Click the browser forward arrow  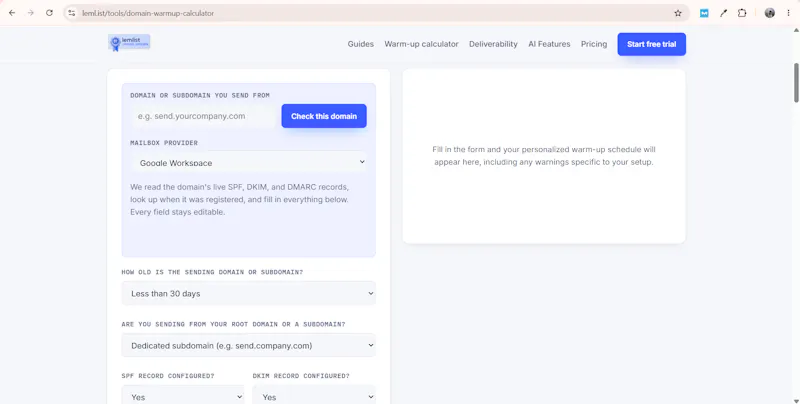coord(31,13)
